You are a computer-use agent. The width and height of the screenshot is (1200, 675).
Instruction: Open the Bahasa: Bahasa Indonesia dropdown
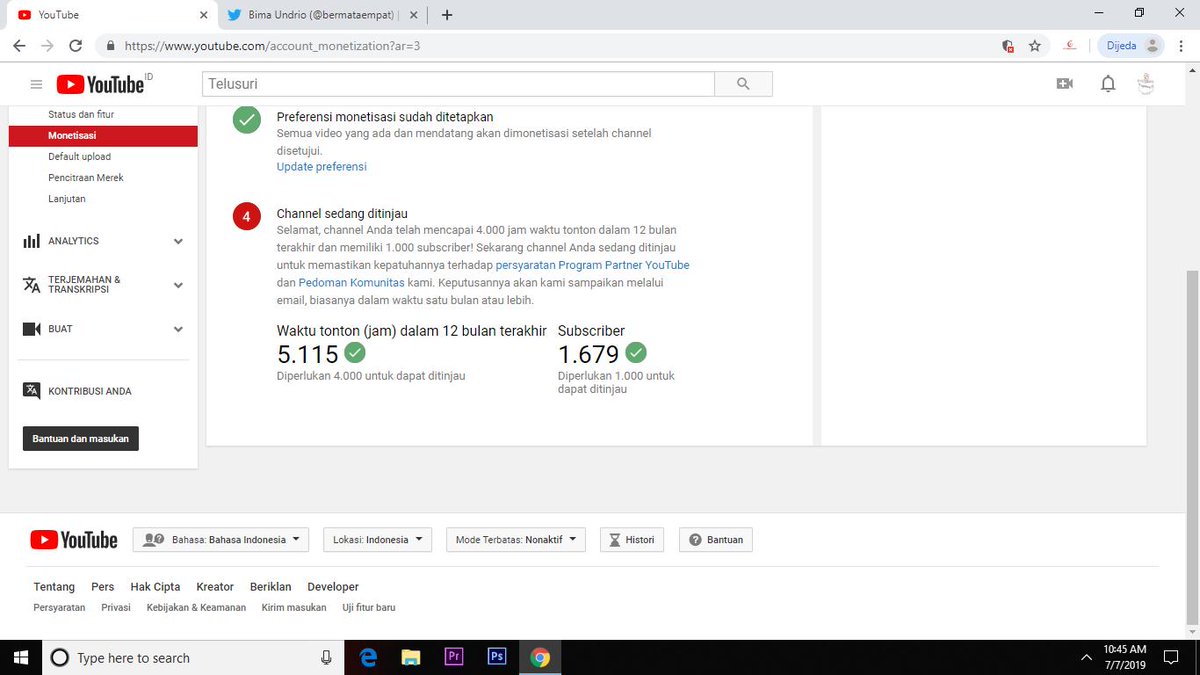coord(221,540)
